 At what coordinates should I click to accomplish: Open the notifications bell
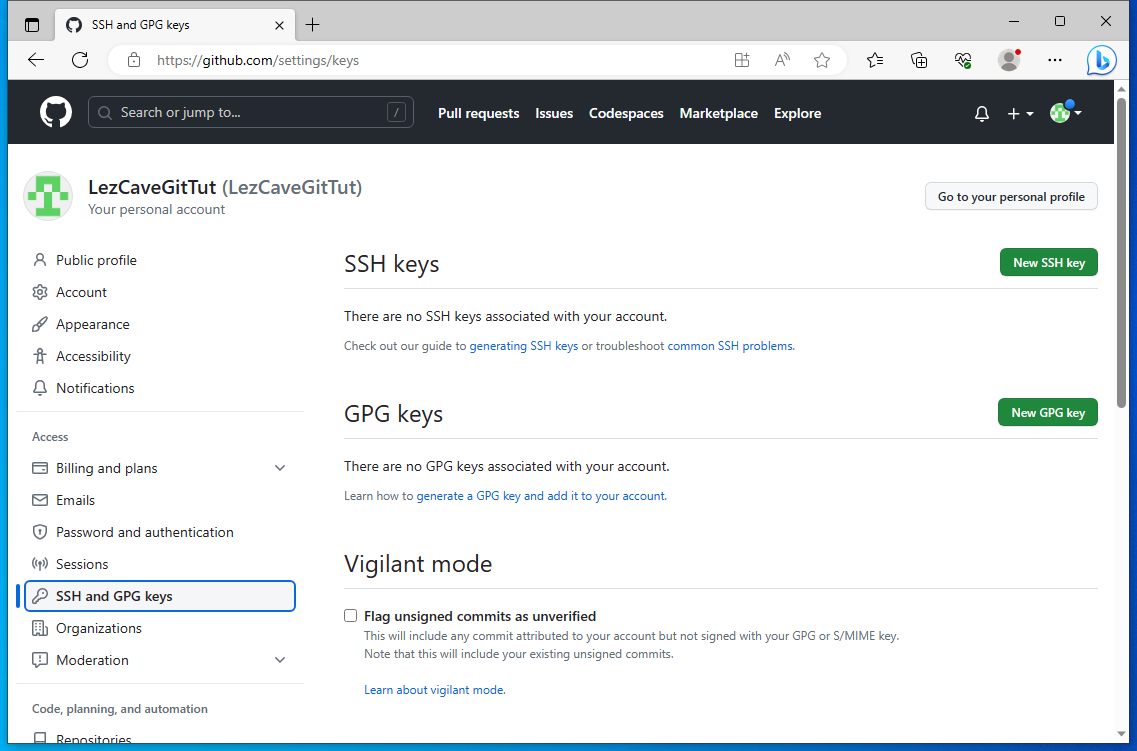point(982,113)
